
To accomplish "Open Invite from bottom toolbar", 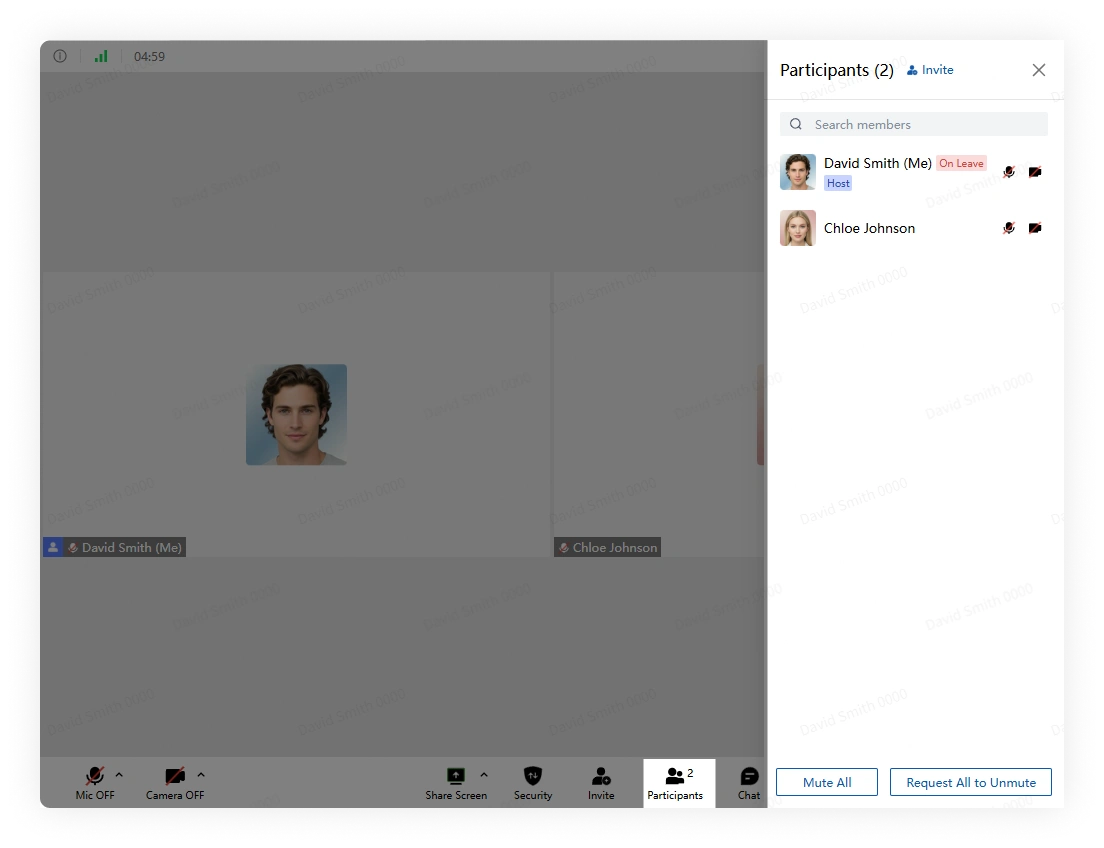I will click(601, 783).
